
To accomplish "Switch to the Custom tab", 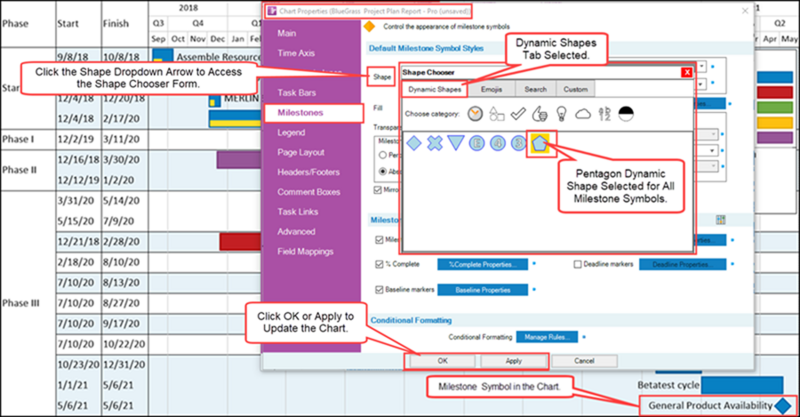I will point(576,89).
